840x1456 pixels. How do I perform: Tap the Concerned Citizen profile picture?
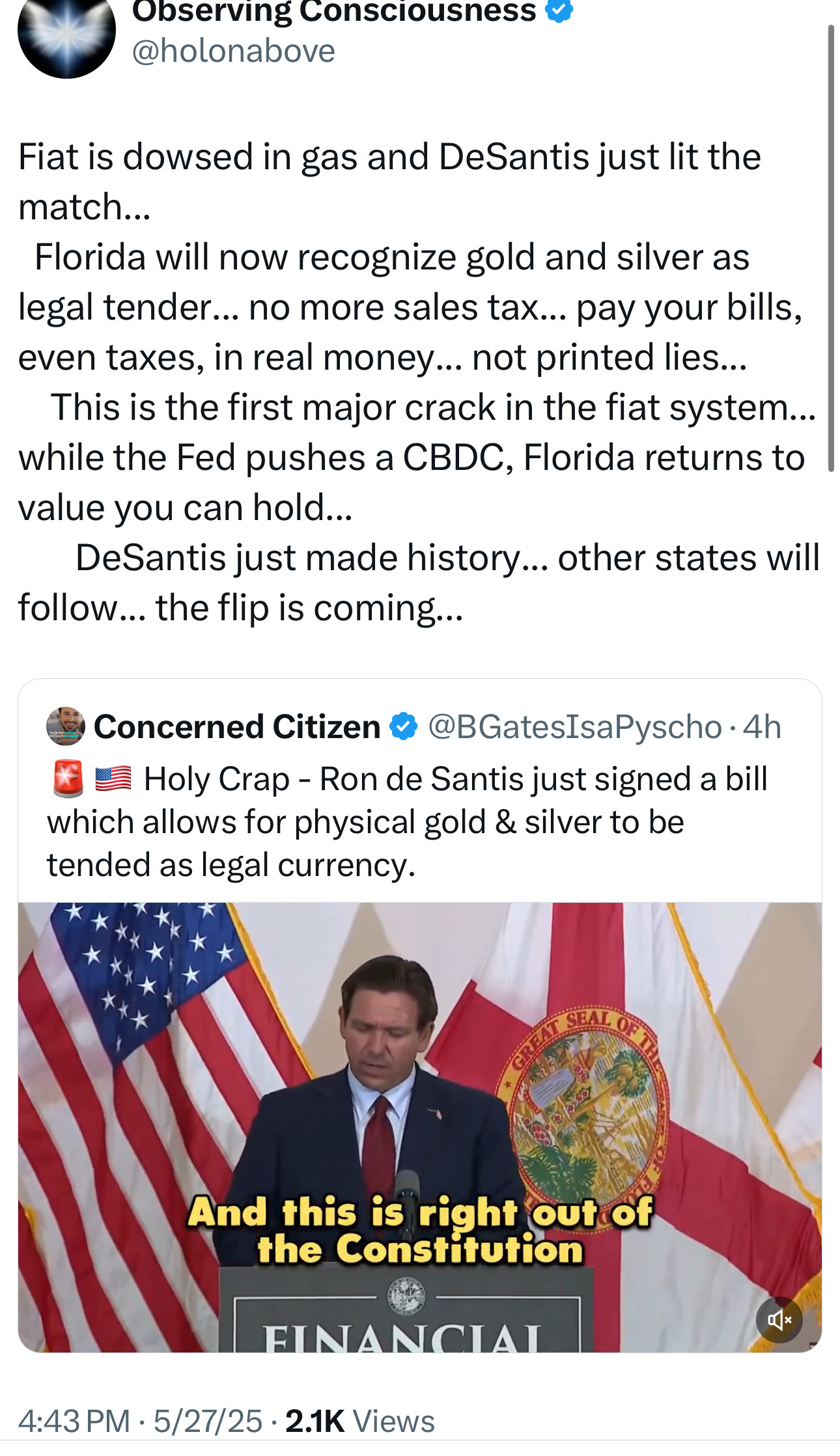coord(66,726)
